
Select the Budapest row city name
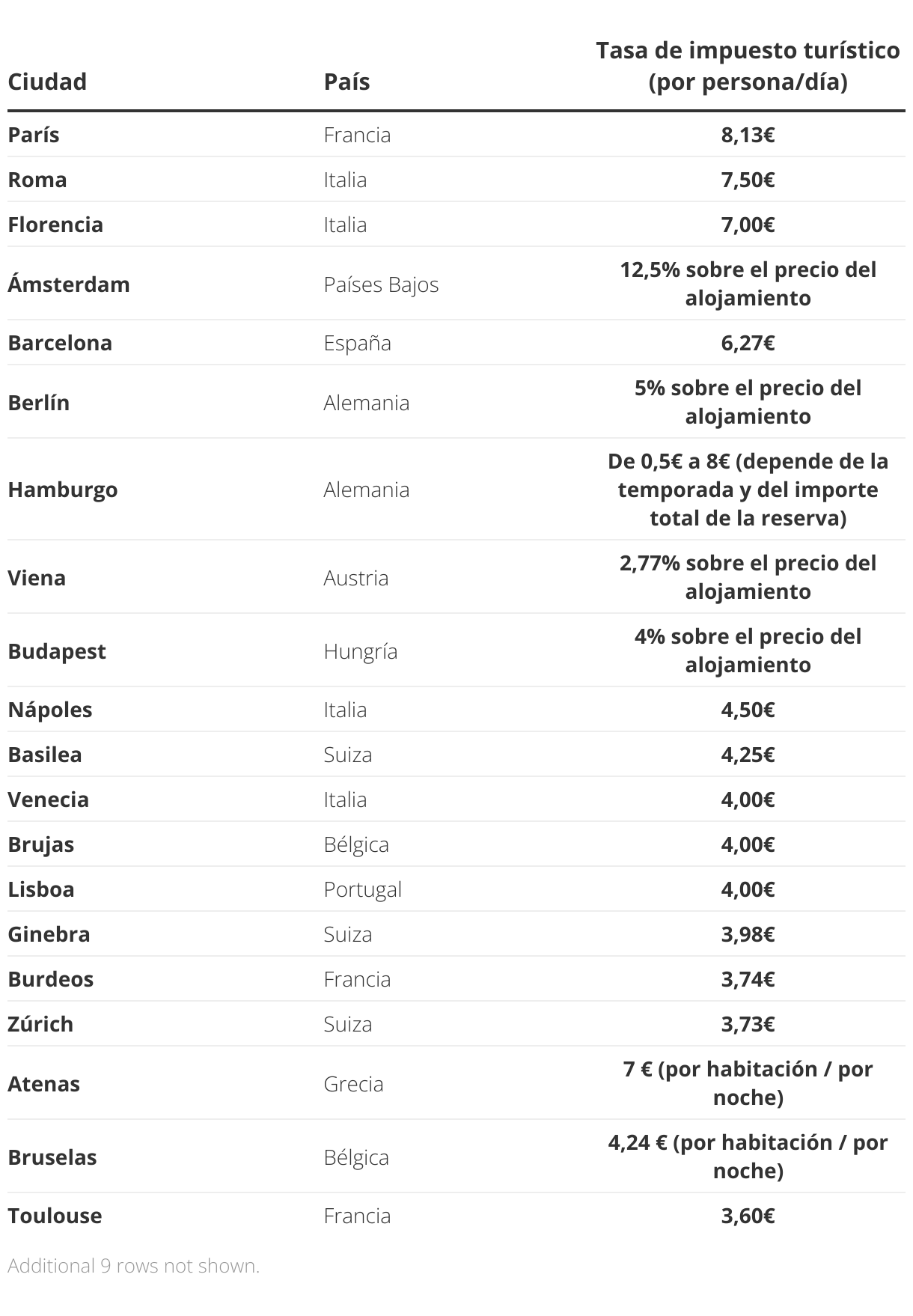point(57,651)
